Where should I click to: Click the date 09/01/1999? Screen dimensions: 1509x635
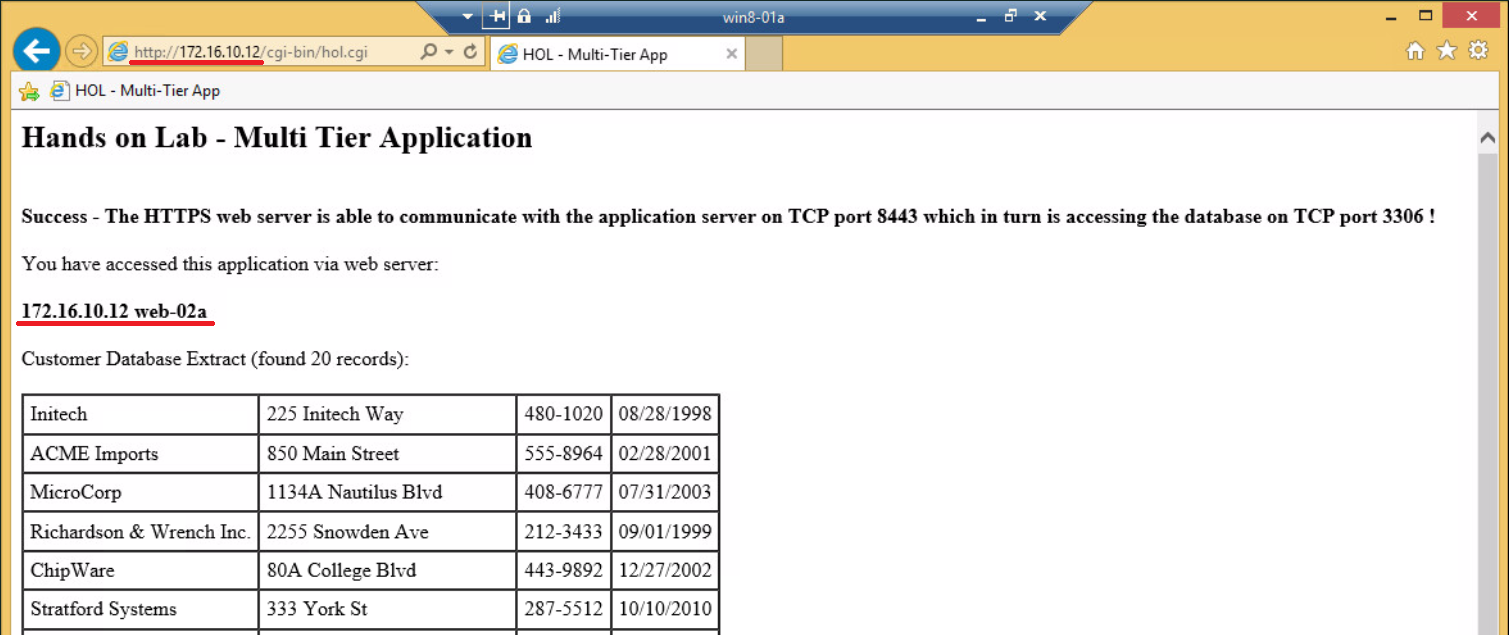(x=665, y=532)
